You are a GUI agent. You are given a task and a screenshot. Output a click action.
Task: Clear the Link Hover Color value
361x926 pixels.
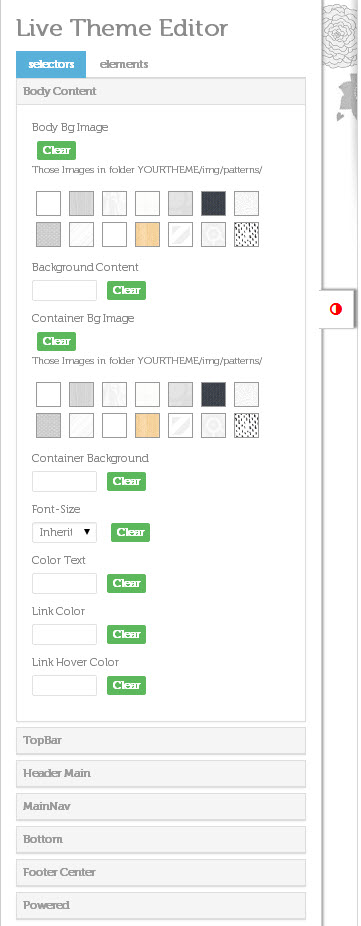[126, 686]
